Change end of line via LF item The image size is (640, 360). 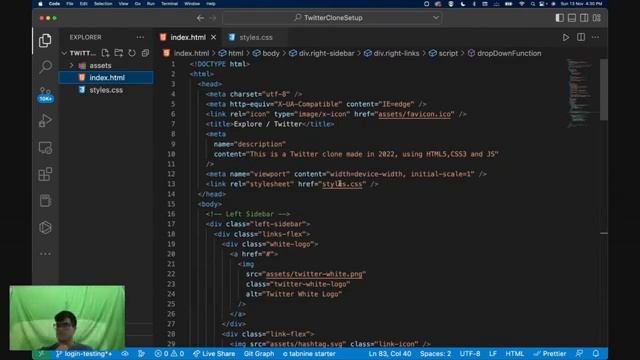coord(493,353)
